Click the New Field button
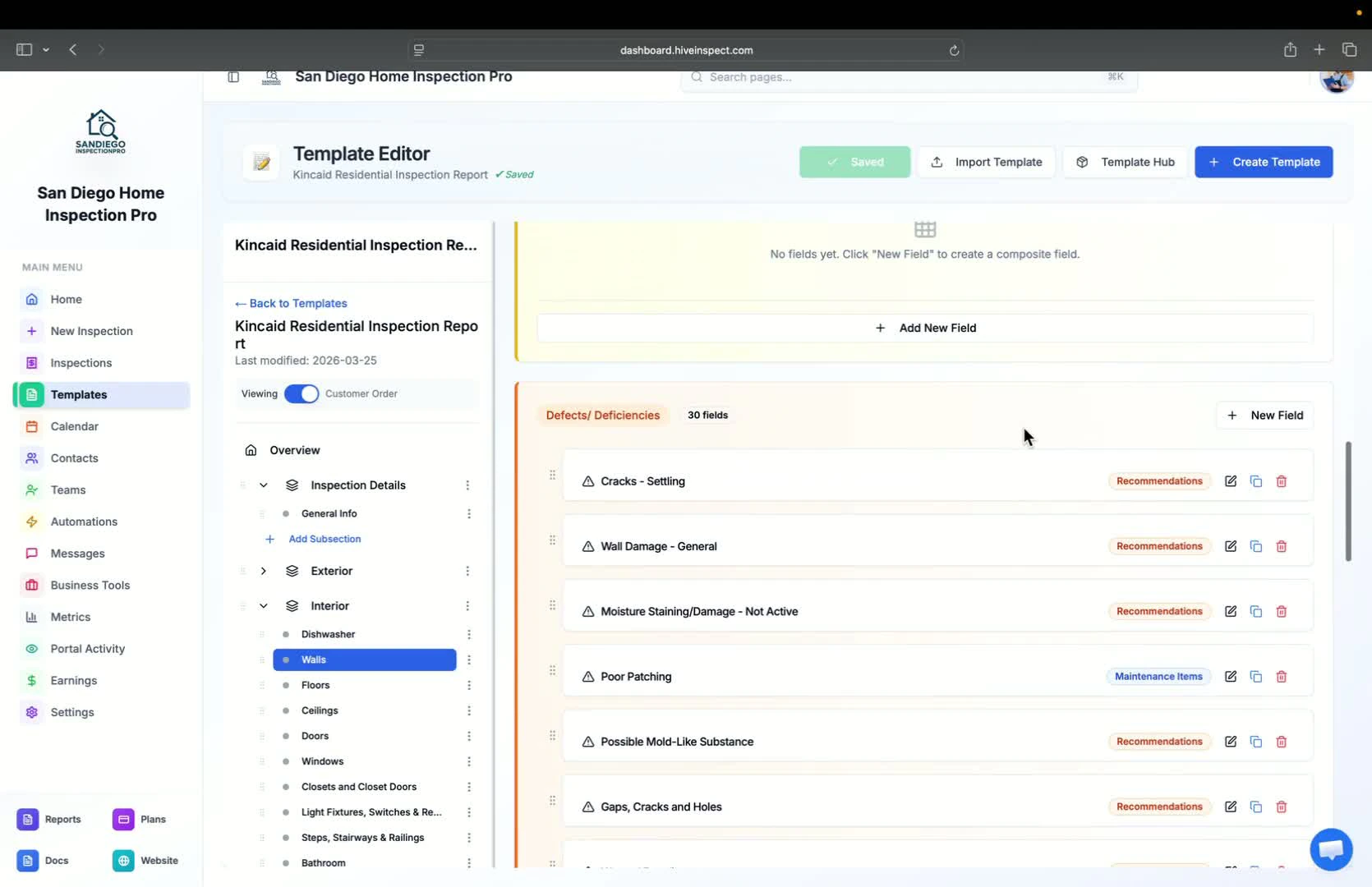1372x887 pixels. point(1264,416)
